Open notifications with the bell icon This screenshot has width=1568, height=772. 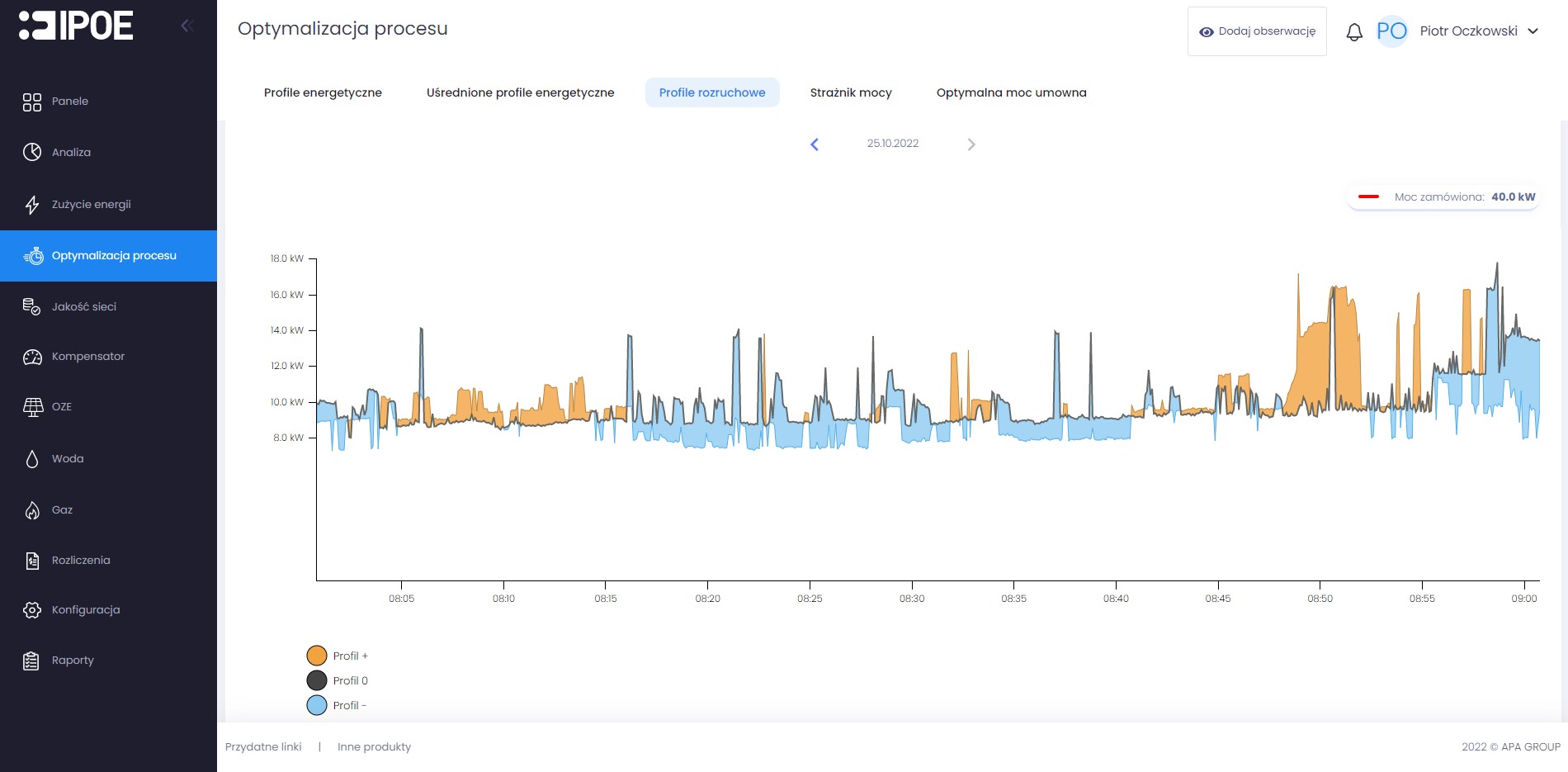point(1354,32)
